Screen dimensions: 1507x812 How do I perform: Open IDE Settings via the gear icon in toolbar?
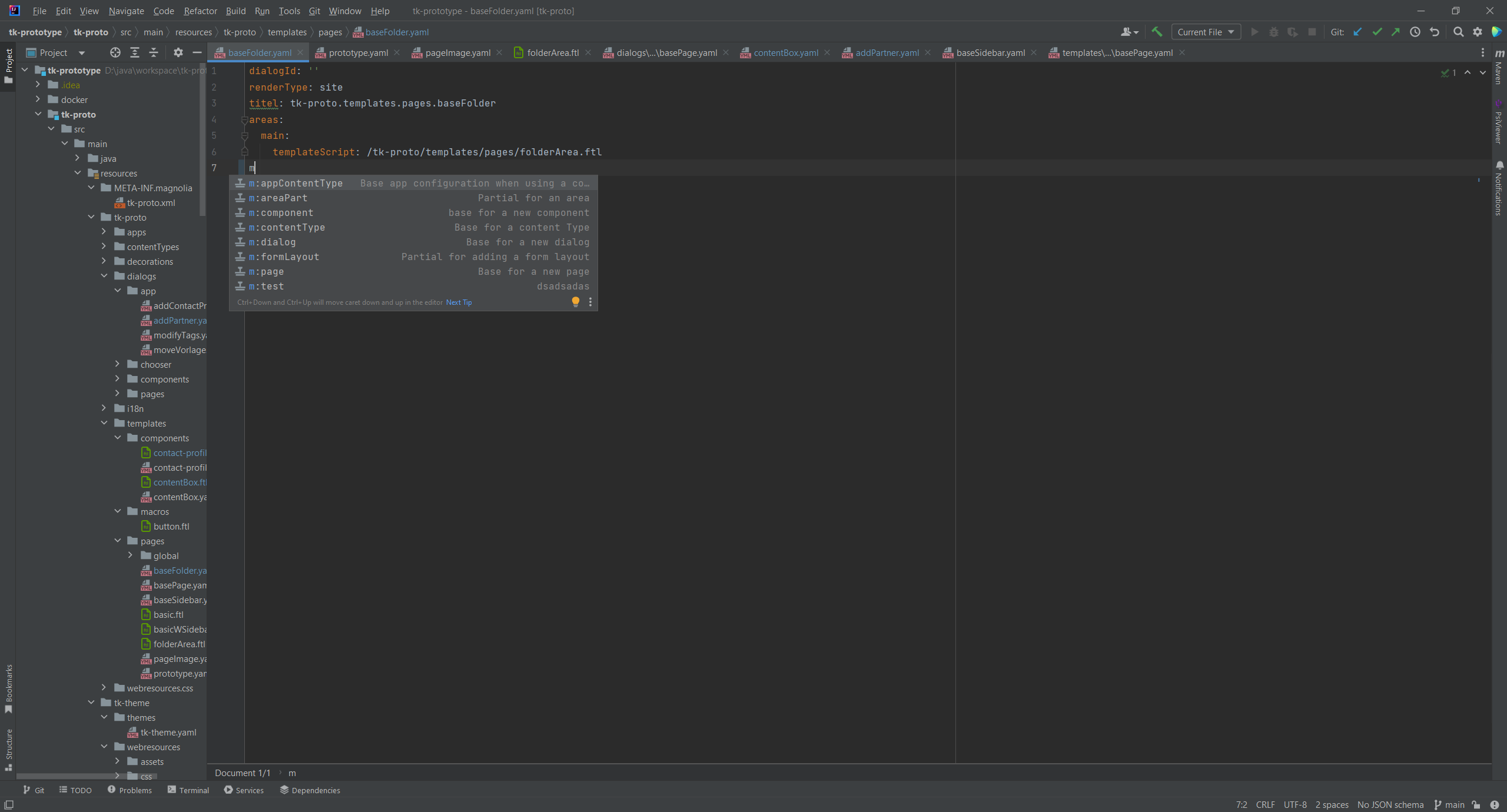(1478, 32)
